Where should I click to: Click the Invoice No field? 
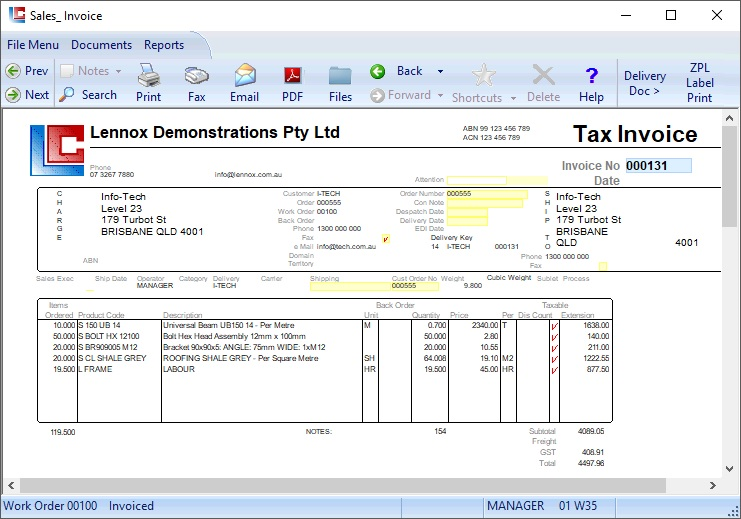(657, 166)
